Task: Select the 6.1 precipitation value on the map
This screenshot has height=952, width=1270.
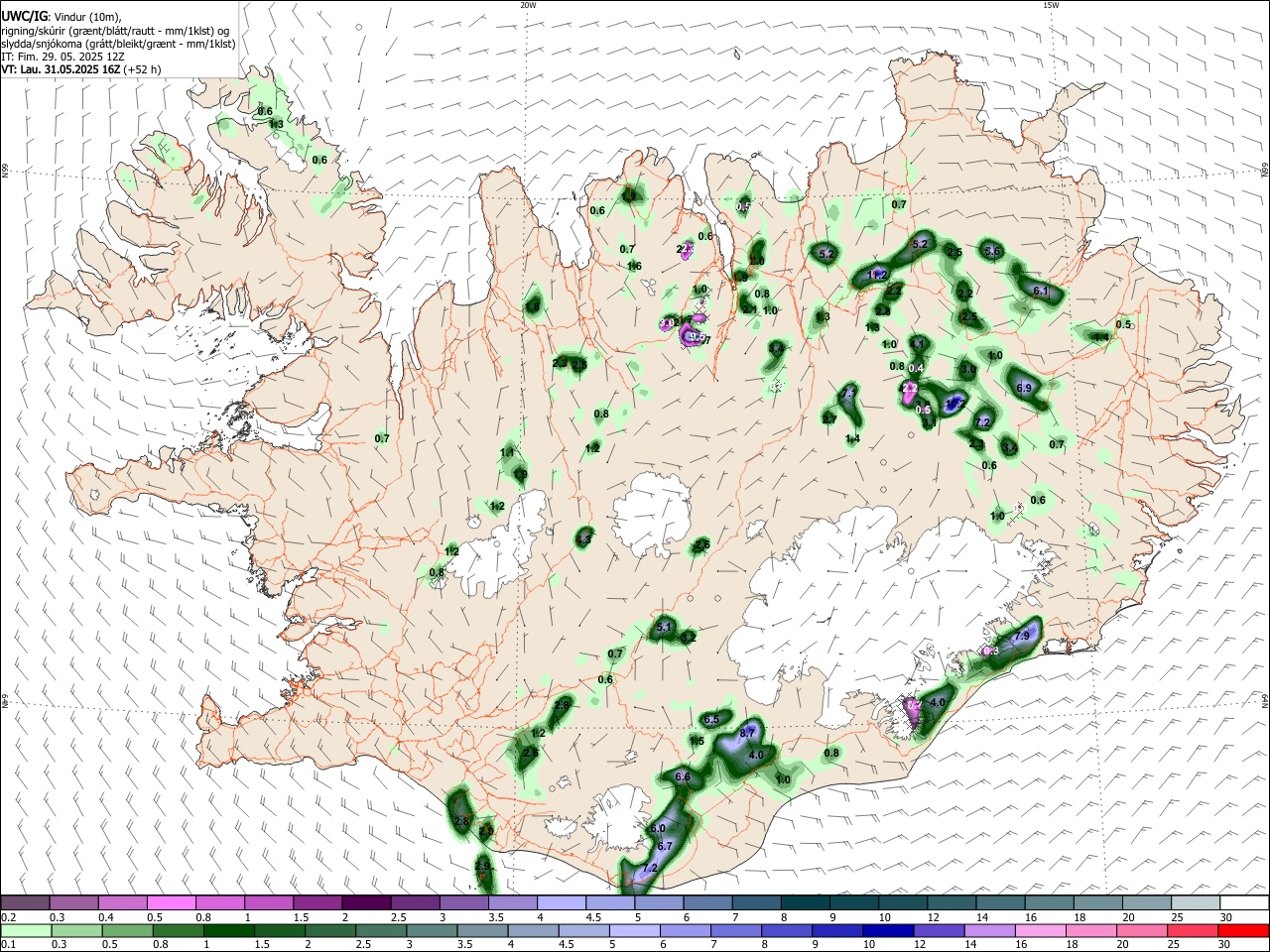Action: 1041,292
